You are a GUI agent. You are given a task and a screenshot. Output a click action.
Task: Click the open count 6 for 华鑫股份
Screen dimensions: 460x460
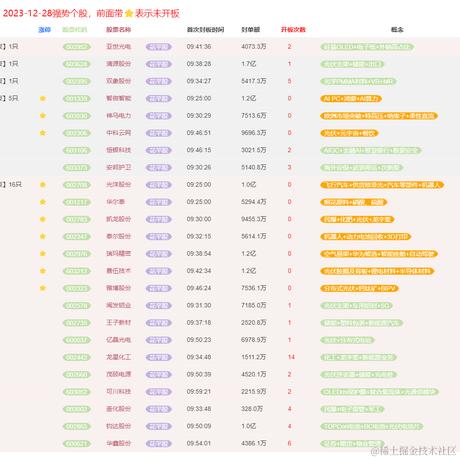coord(289,444)
